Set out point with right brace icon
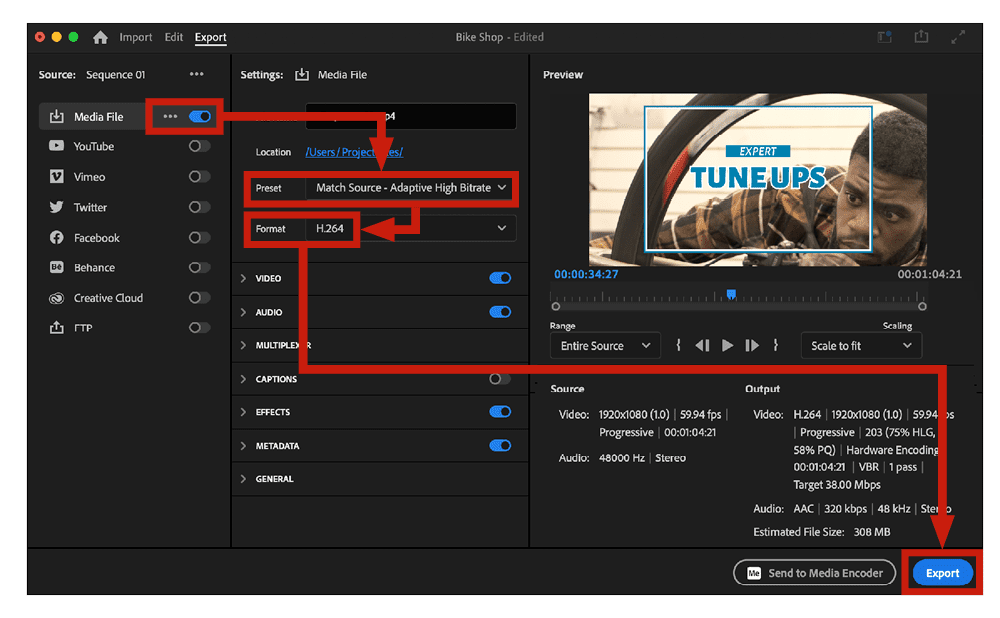This screenshot has height=618, width=1000. pos(776,345)
